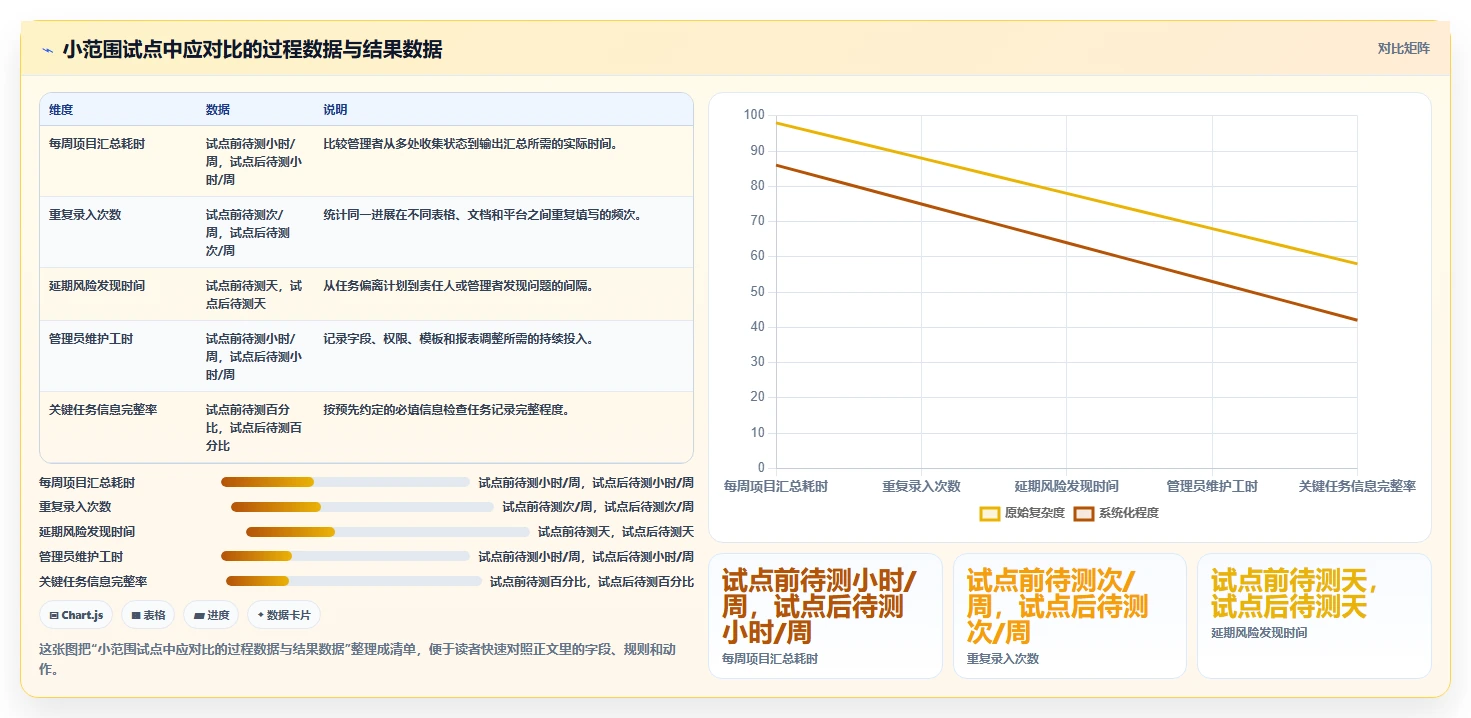Image resolution: width=1471 pixels, height=718 pixels.
Task: Open the 延期风险发现时间 data card
Action: coord(1314,616)
